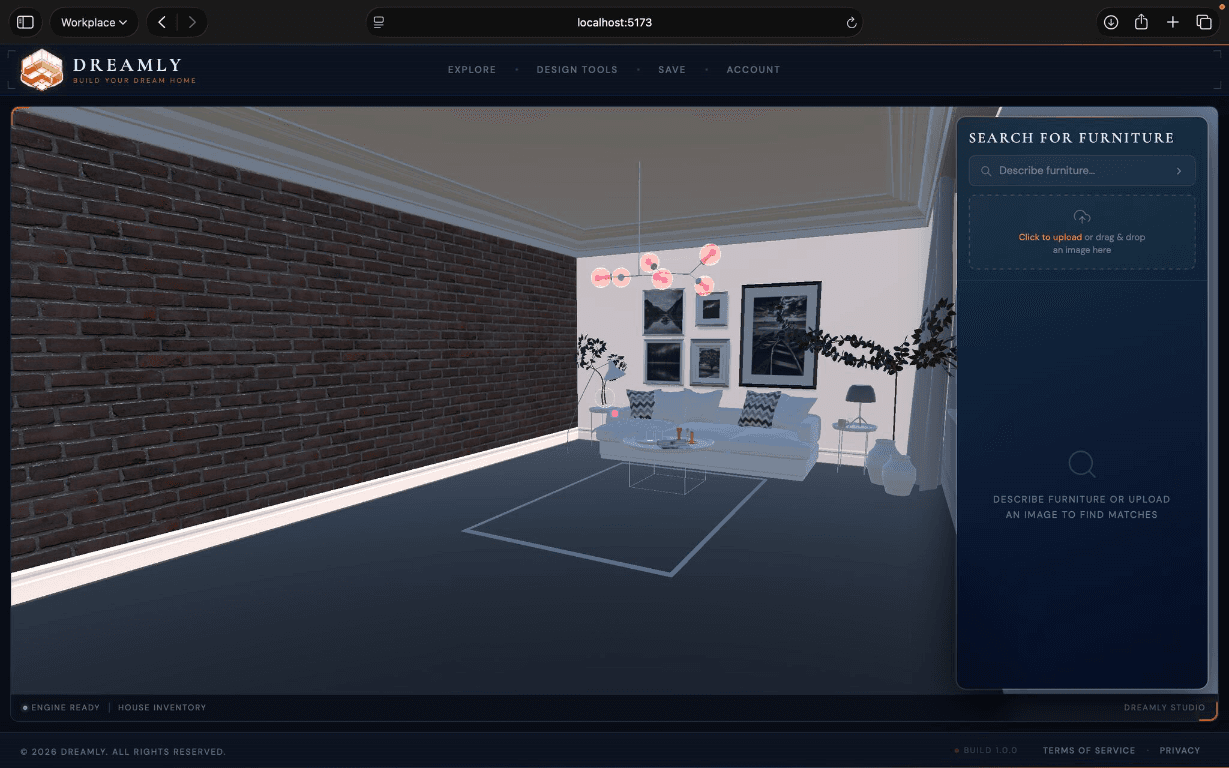1229x768 pixels.
Task: Go forward with the browser forward arrow
Action: tap(192, 22)
